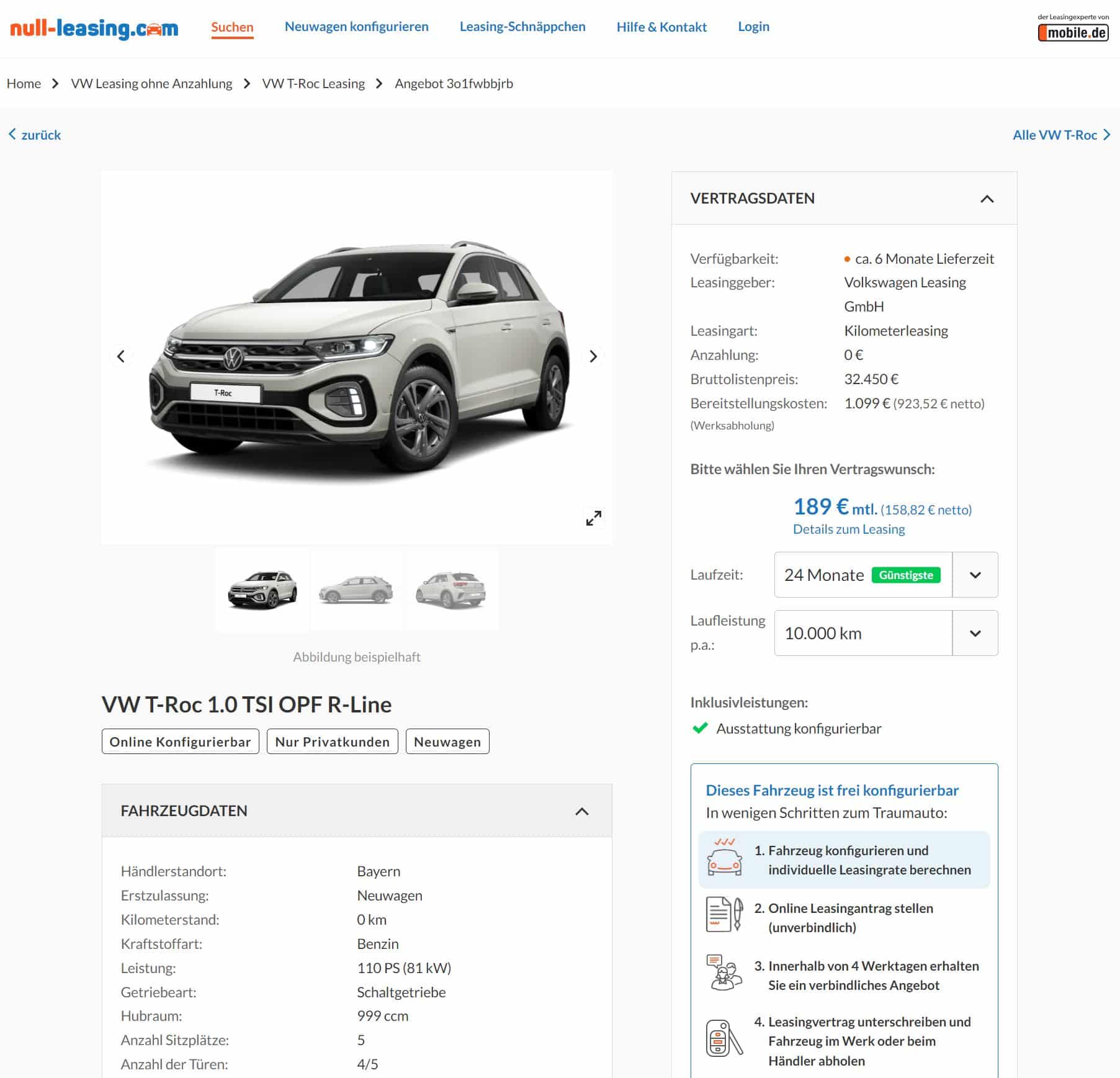Click the VW T-Roc 1.0 TSI OPF R-Line title

tap(246, 704)
